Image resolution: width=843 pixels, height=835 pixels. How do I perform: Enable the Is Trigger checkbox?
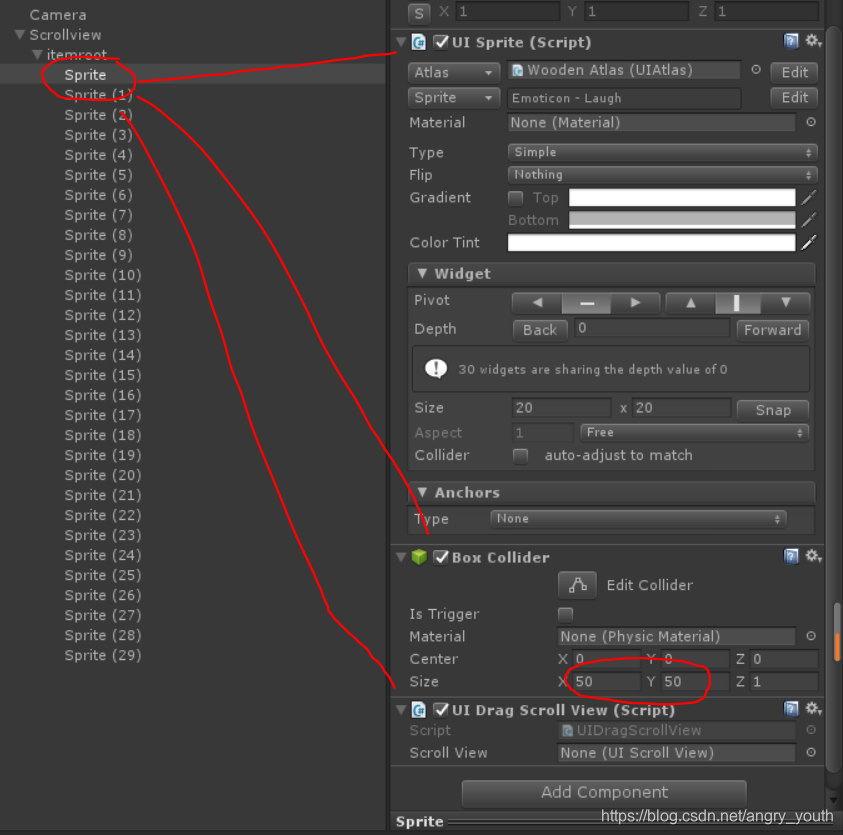566,614
